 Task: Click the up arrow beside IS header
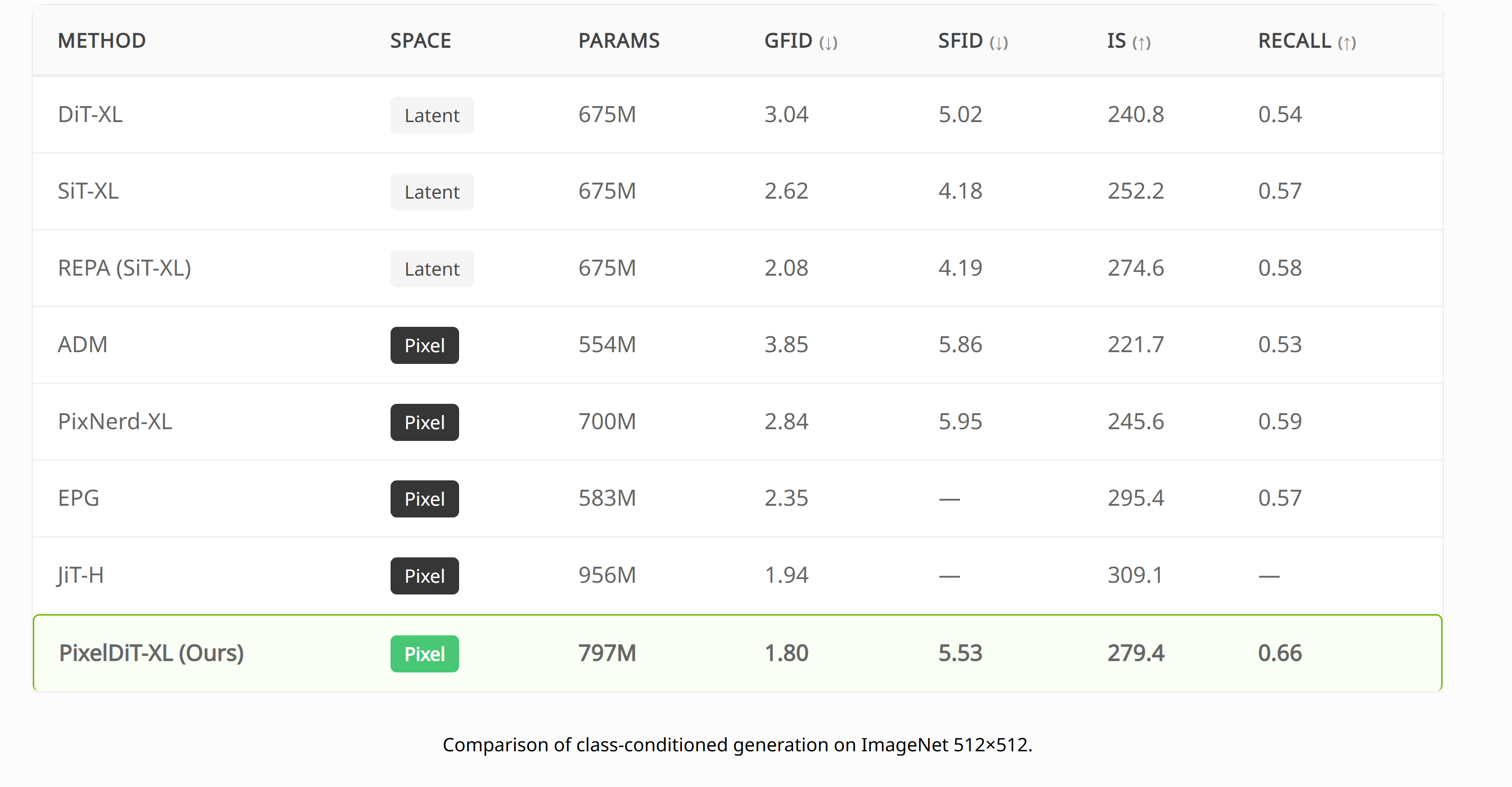[1141, 43]
